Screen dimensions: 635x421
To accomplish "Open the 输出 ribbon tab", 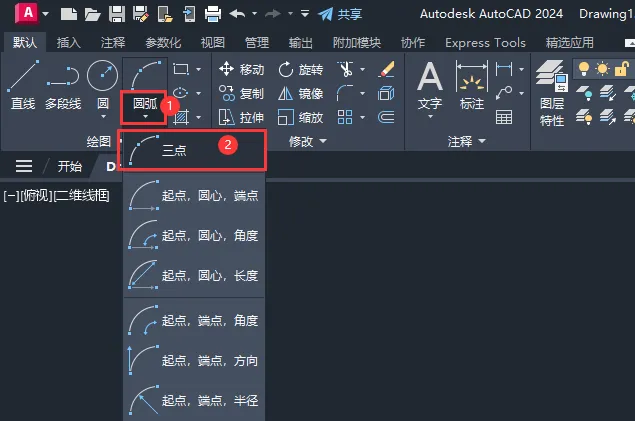I will click(x=300, y=42).
